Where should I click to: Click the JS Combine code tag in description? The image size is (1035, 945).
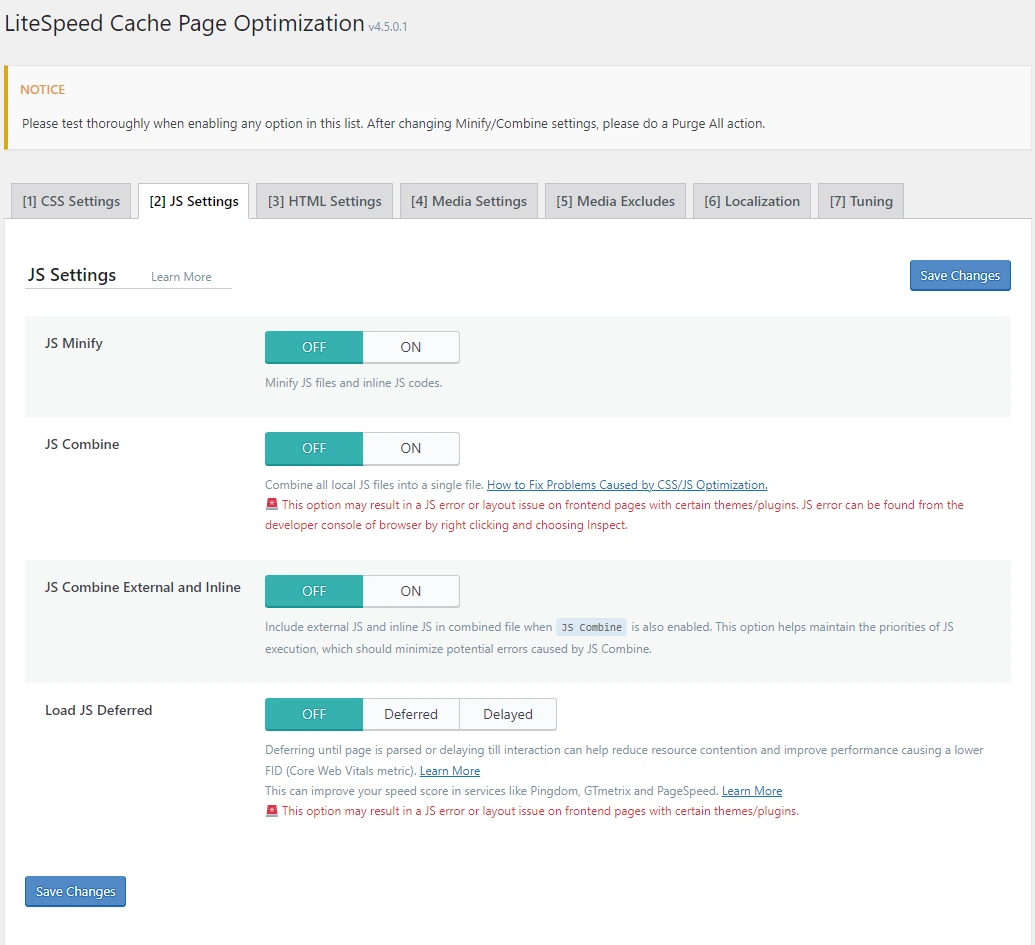pyautogui.click(x=591, y=627)
